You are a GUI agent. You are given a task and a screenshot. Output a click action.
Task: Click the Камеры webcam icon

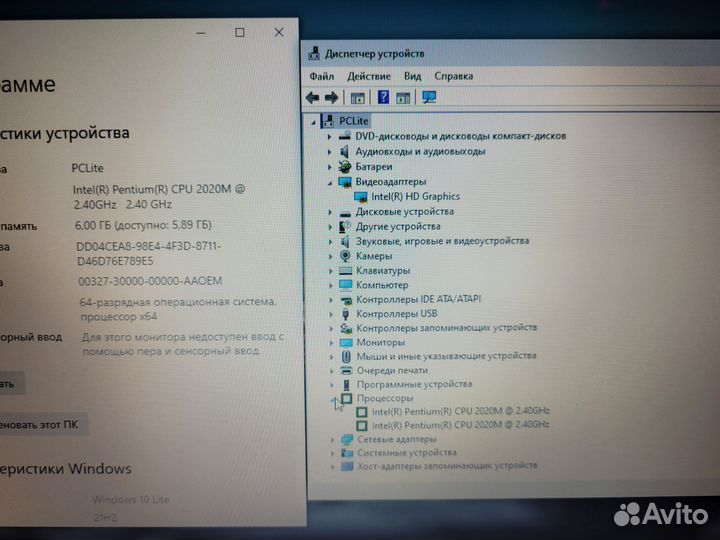(x=345, y=256)
